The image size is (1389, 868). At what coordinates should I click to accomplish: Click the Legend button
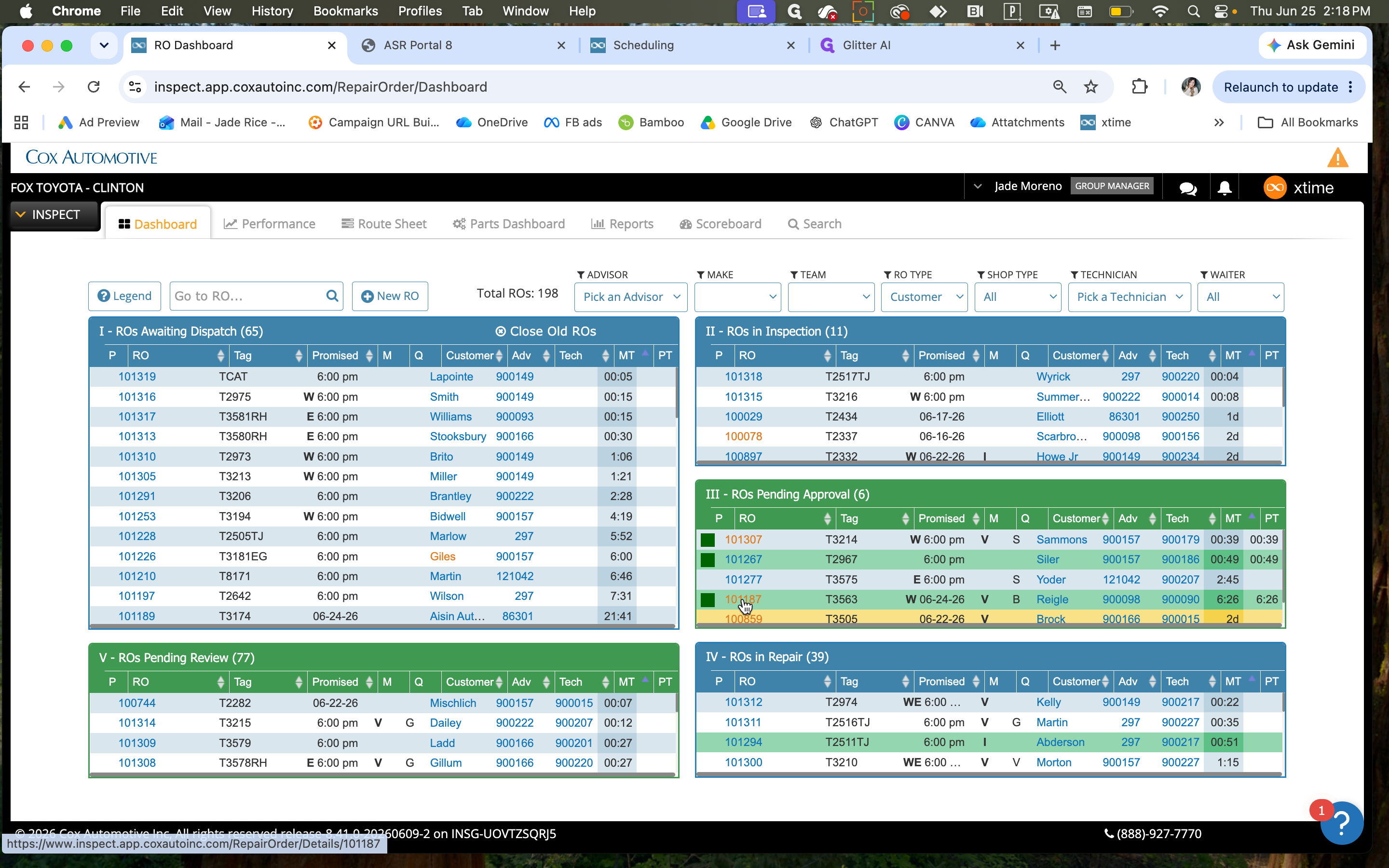pyautogui.click(x=124, y=296)
